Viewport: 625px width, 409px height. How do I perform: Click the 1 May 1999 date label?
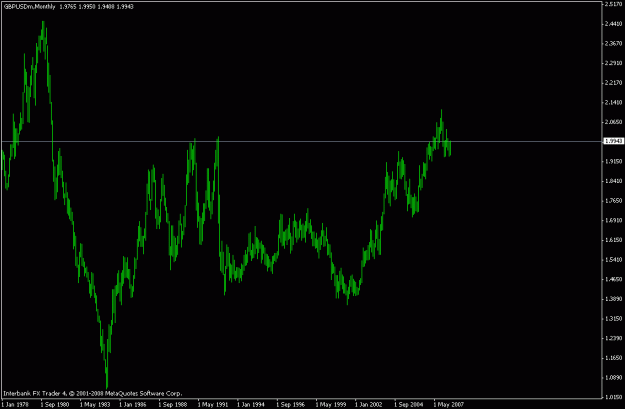click(x=331, y=405)
